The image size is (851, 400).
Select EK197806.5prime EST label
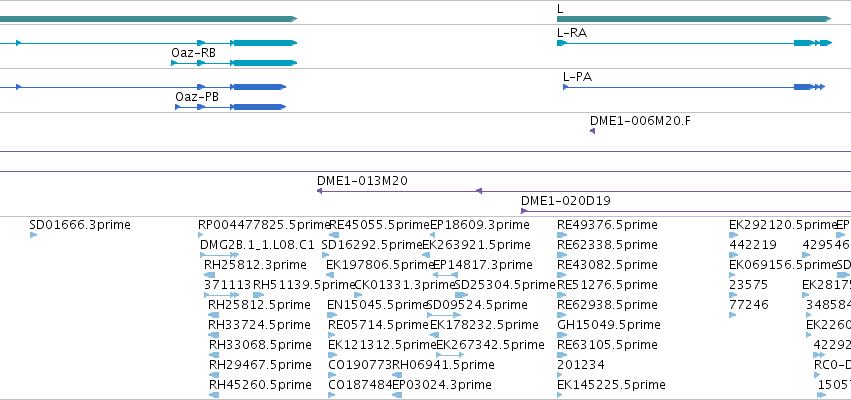(380, 265)
